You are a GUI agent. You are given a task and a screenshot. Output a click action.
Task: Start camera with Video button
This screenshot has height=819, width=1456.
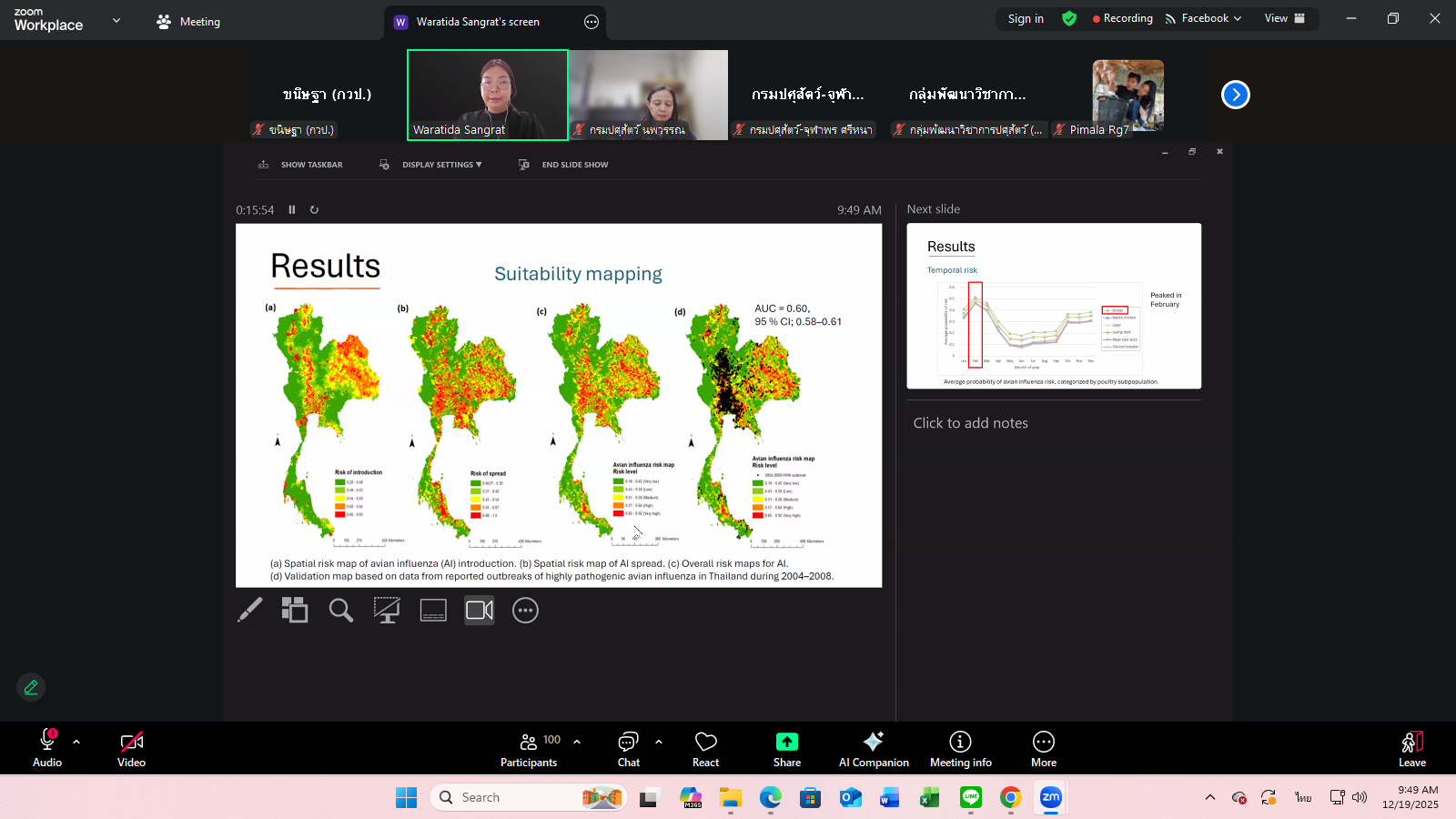point(131,748)
